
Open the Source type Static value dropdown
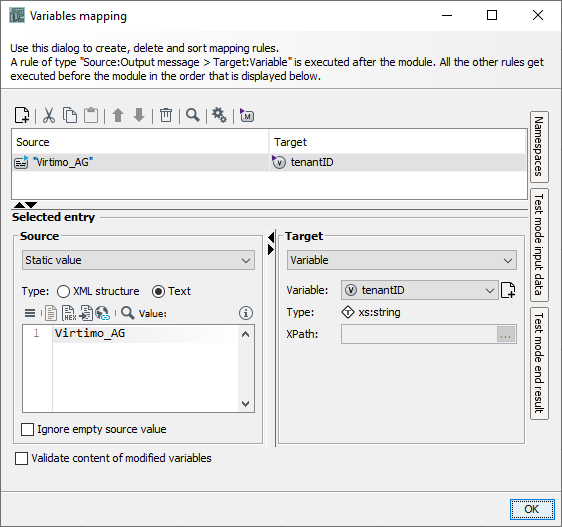pyautogui.click(x=138, y=260)
